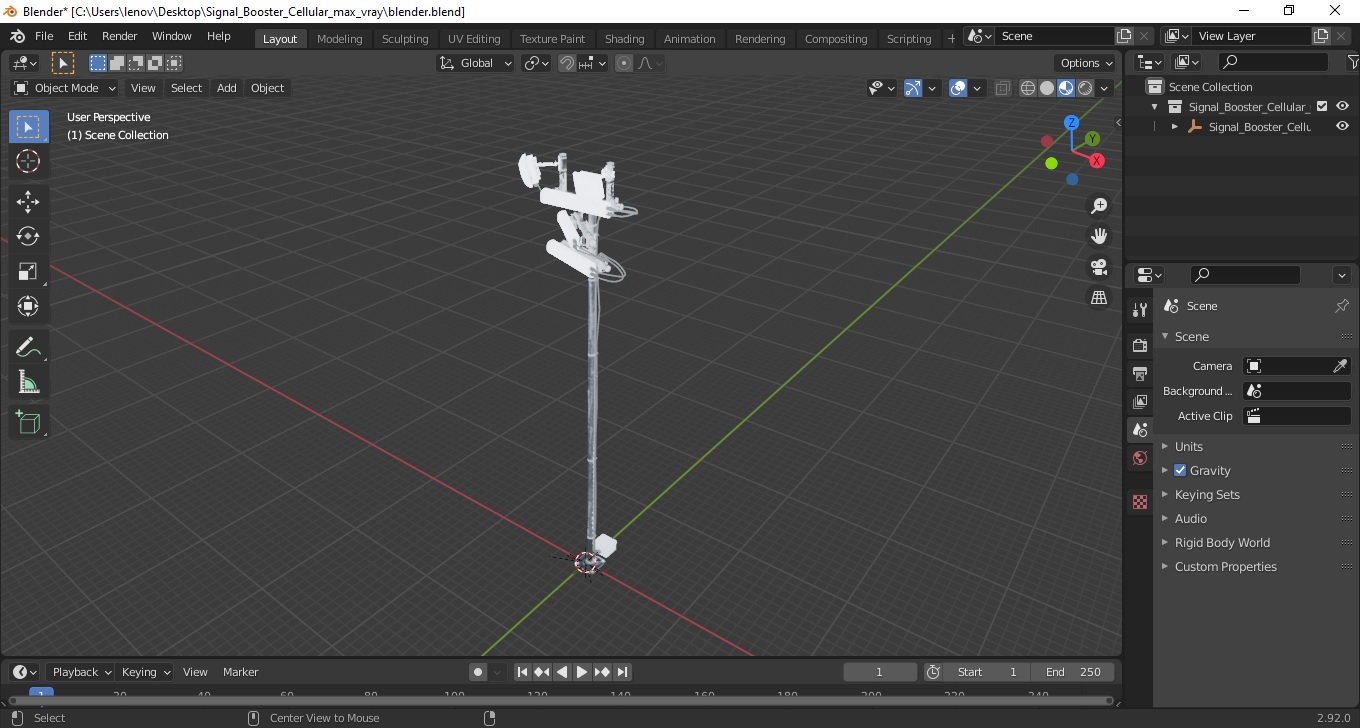Activate the Measure tool
The height and width of the screenshot is (728, 1360).
click(28, 382)
